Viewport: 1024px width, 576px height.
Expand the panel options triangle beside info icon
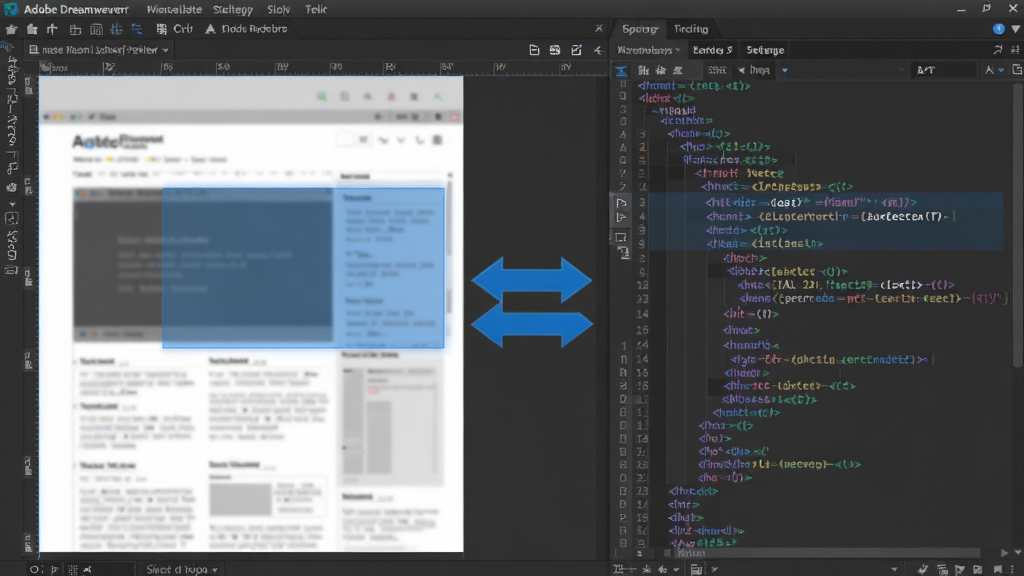point(1016,29)
